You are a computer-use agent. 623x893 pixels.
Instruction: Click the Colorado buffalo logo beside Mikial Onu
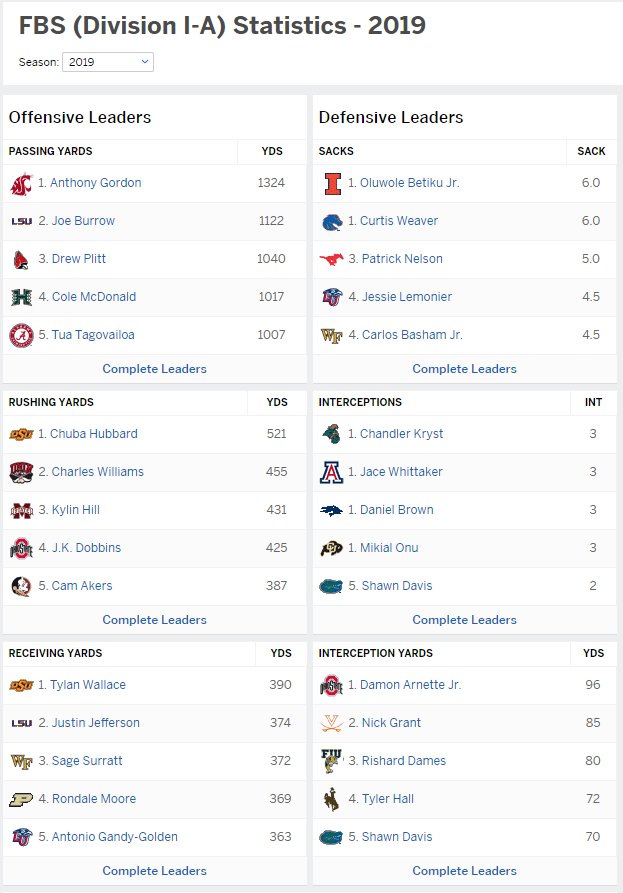(331, 548)
